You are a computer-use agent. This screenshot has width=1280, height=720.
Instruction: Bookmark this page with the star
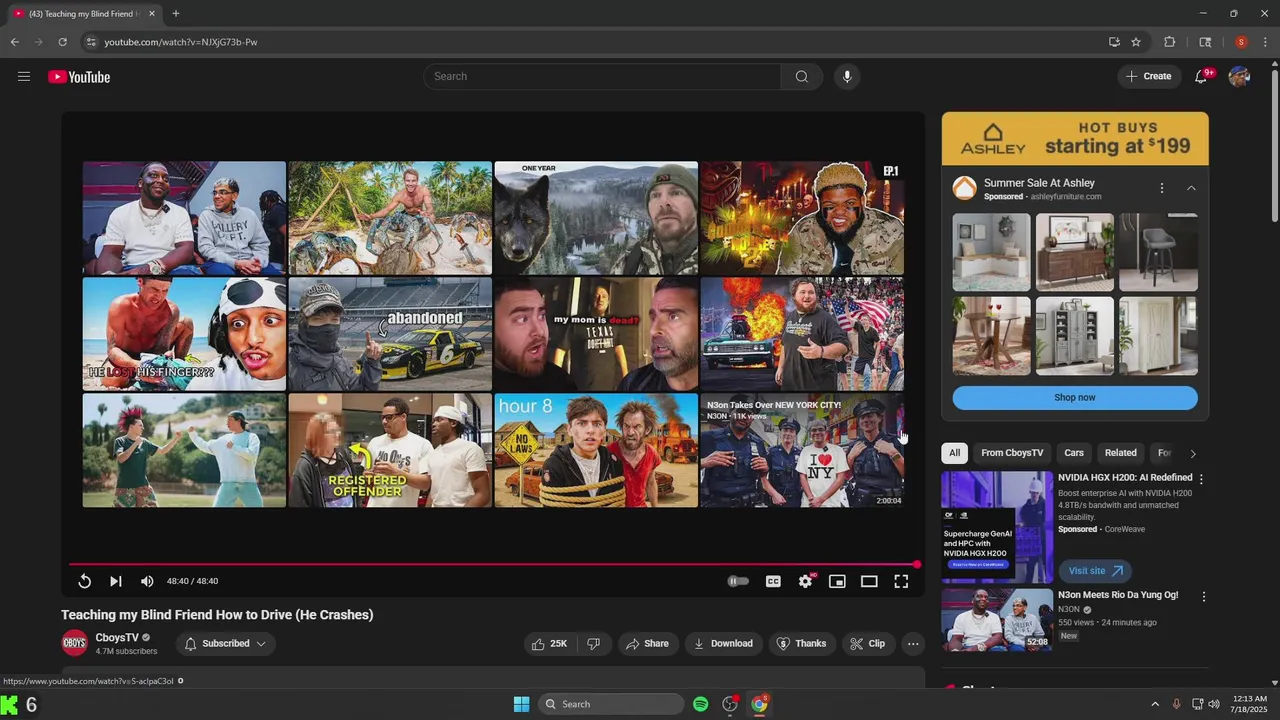click(1136, 42)
